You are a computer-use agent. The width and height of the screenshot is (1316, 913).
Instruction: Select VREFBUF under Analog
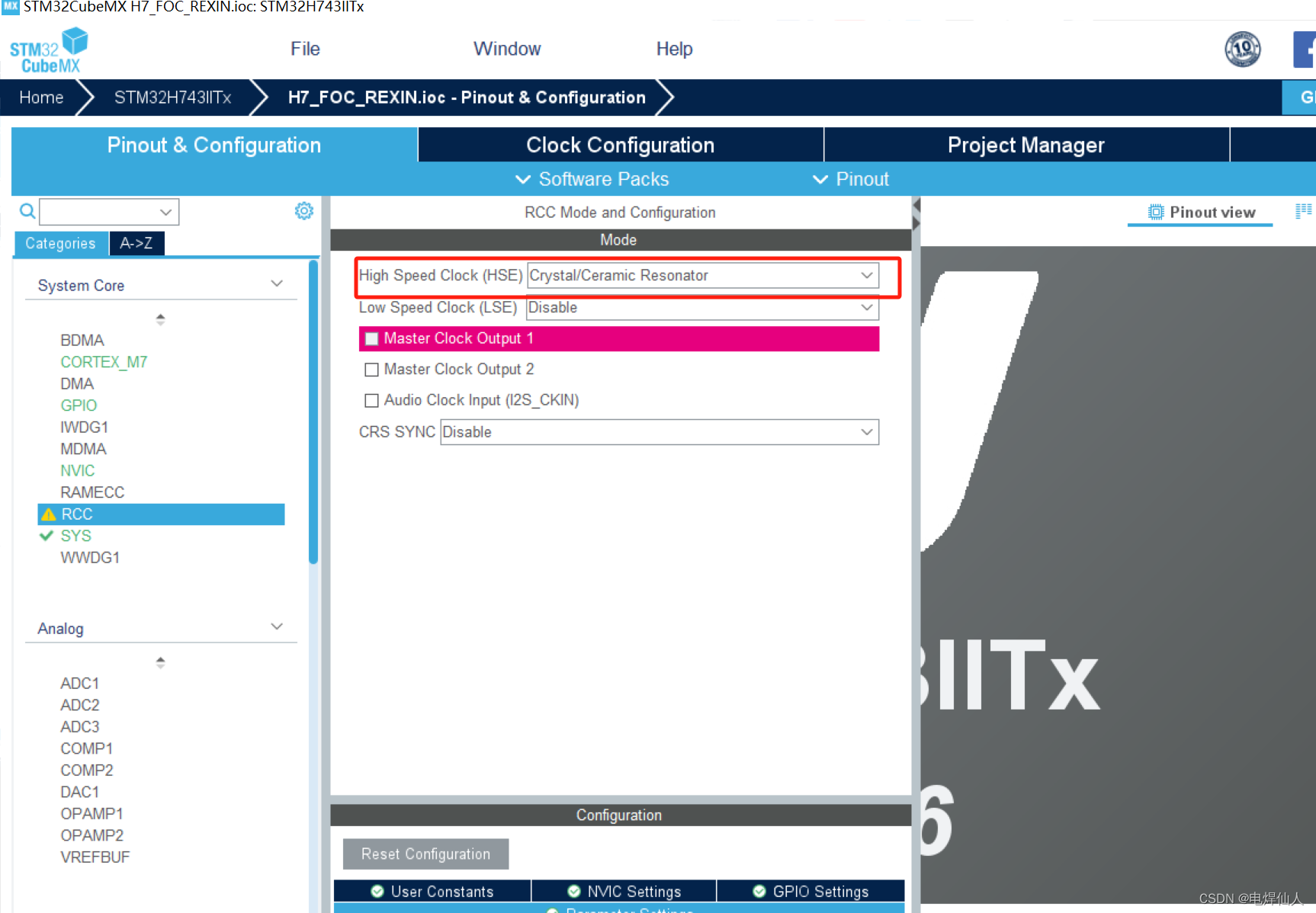pos(95,857)
